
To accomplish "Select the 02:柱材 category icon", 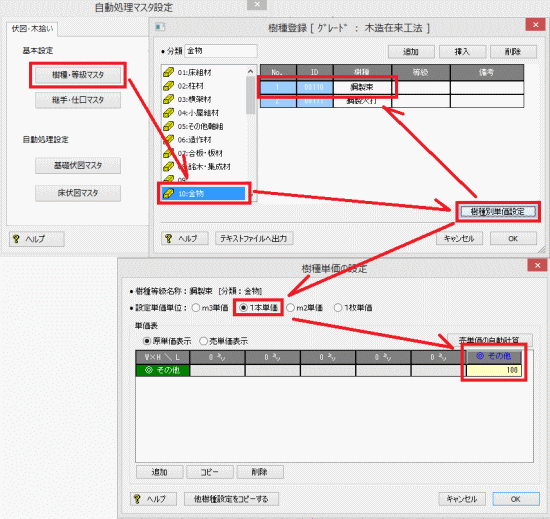I will pos(168,86).
